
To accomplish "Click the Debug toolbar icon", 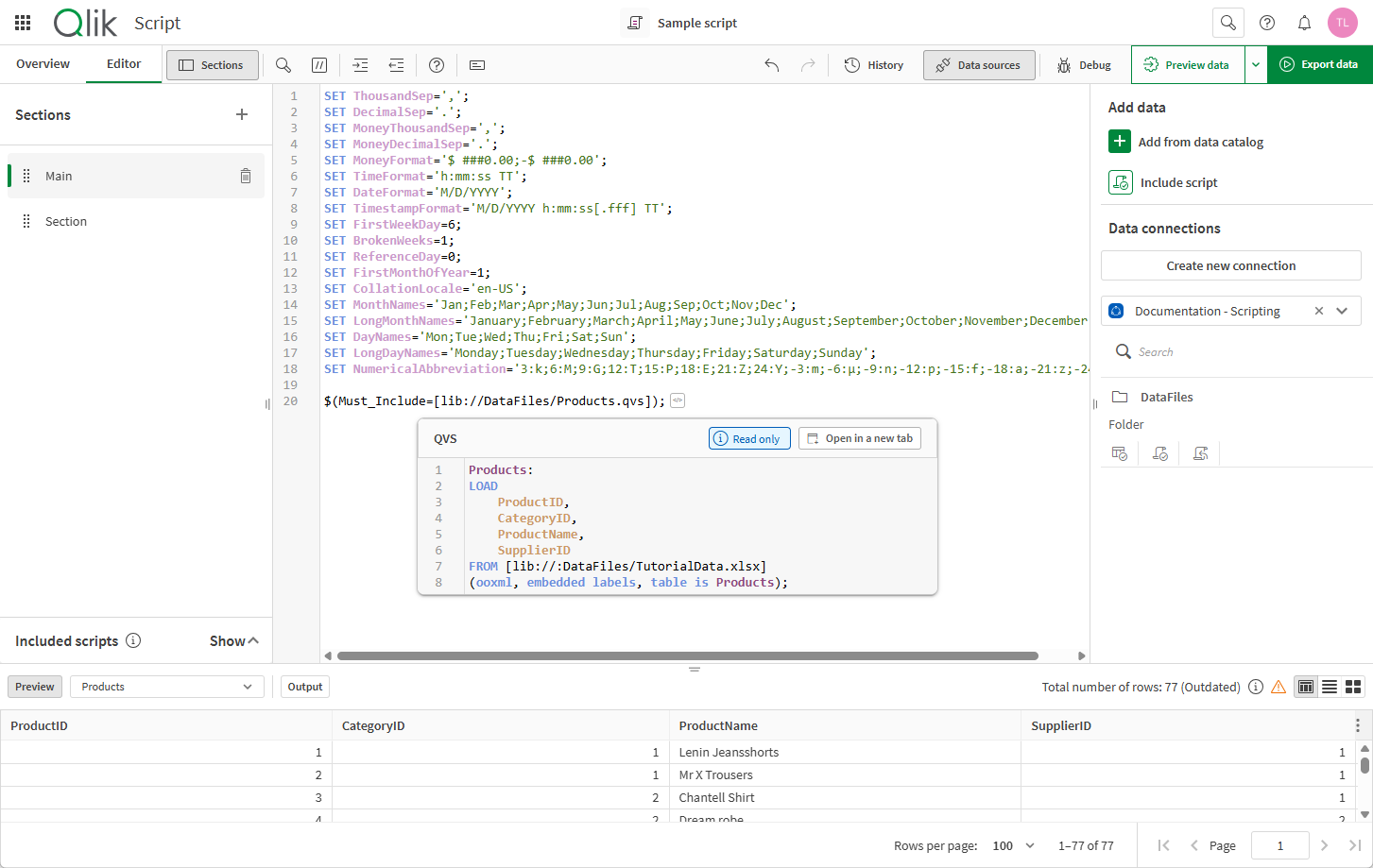I will tap(1083, 64).
